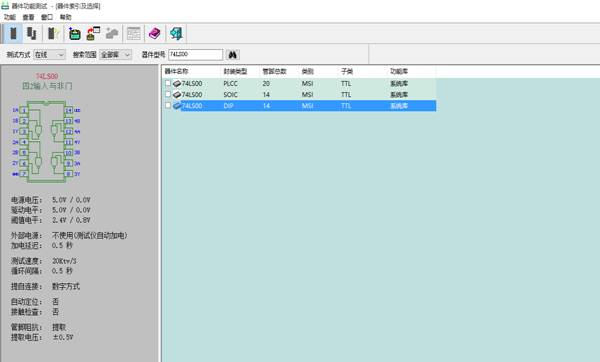Open the 搜索范围 dropdown showing 全部库
Viewport: 600px width, 362px height.
[x=116, y=55]
